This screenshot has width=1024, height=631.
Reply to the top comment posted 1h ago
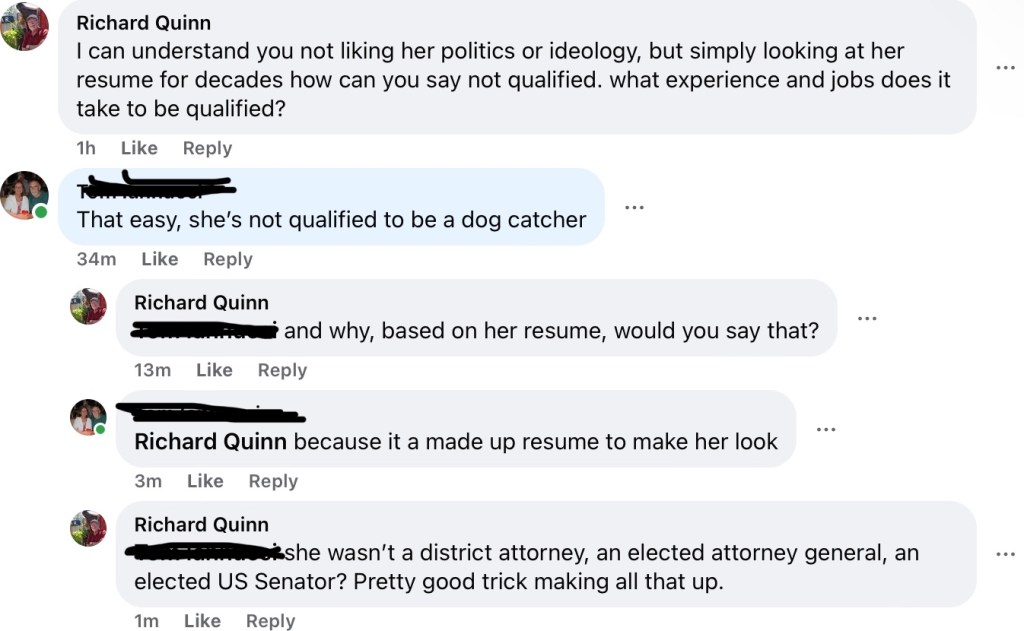point(207,148)
